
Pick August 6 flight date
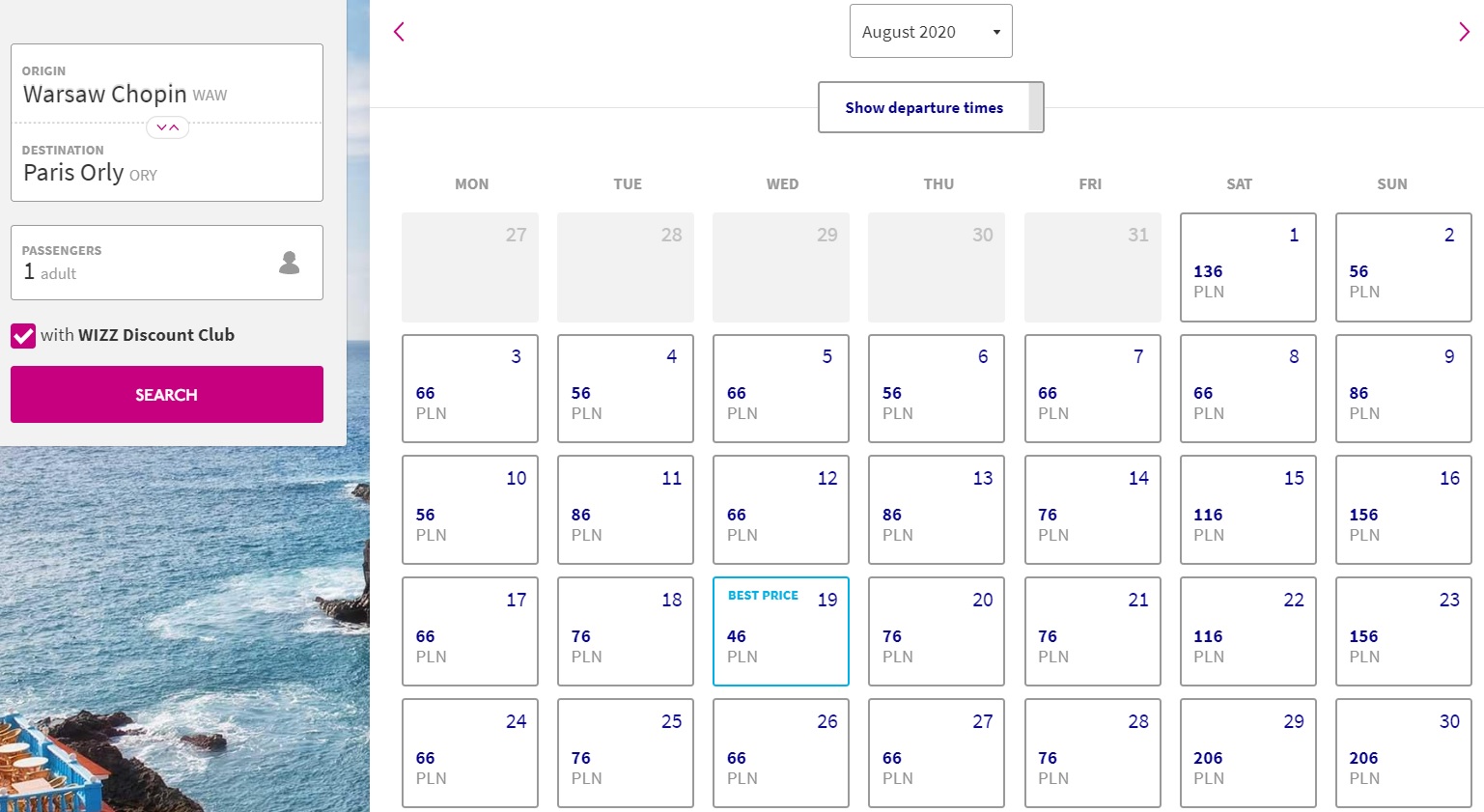click(937, 389)
